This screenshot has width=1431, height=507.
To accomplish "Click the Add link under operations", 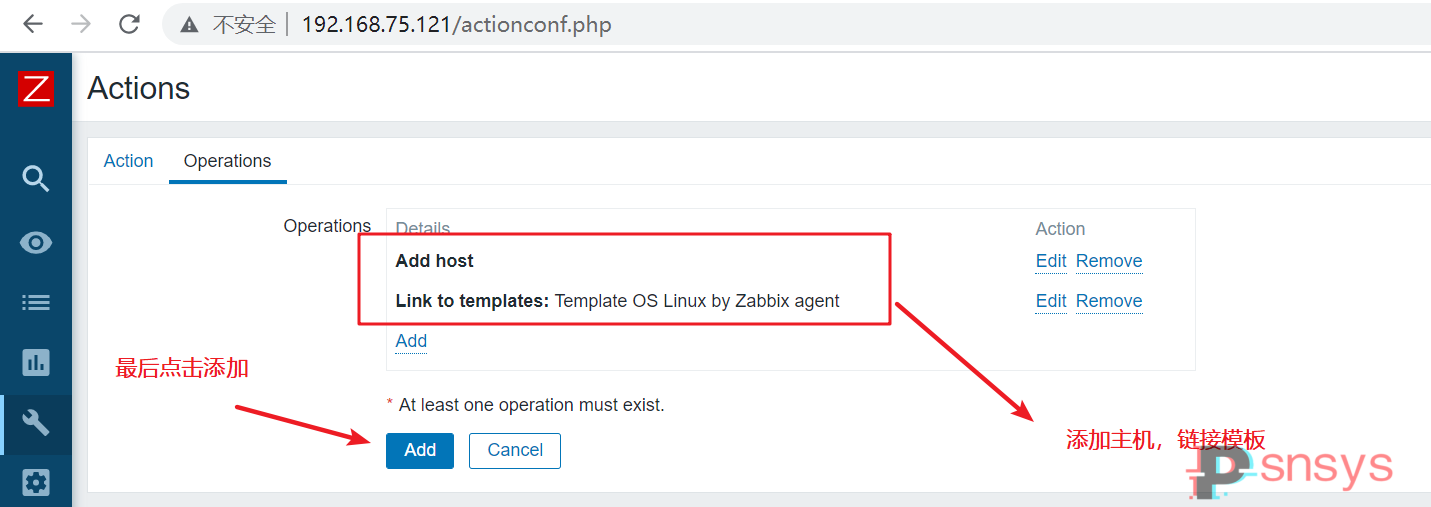I will [x=411, y=341].
